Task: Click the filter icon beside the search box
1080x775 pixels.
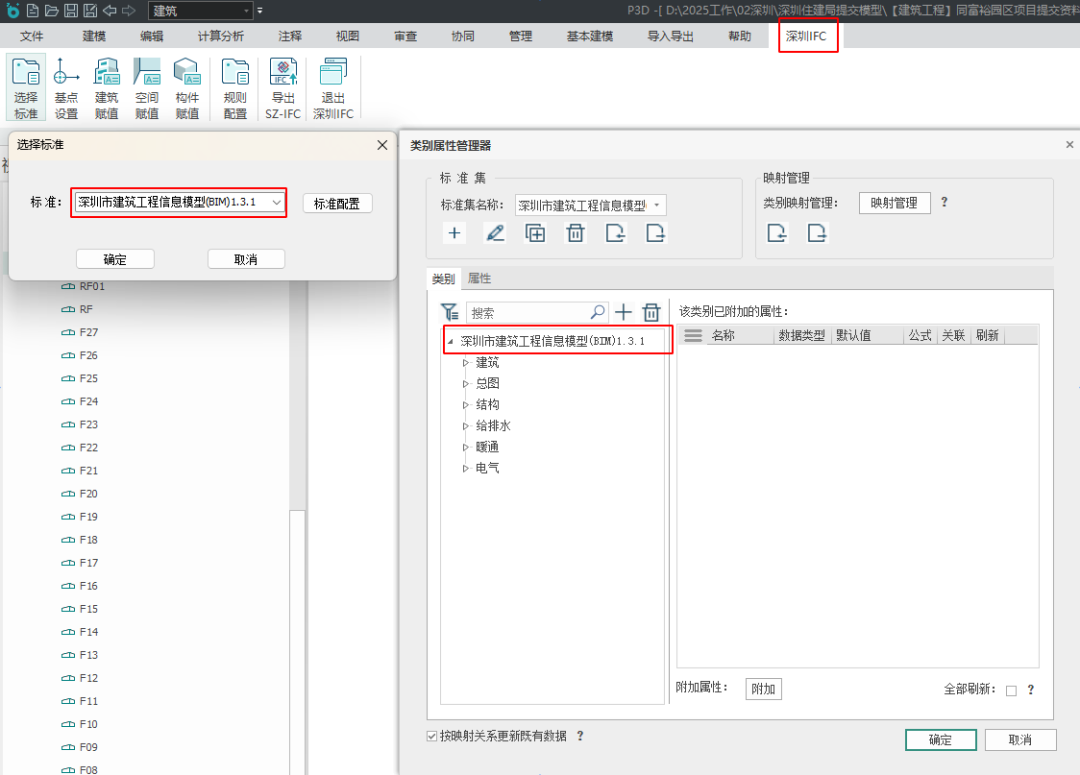Action: point(450,312)
